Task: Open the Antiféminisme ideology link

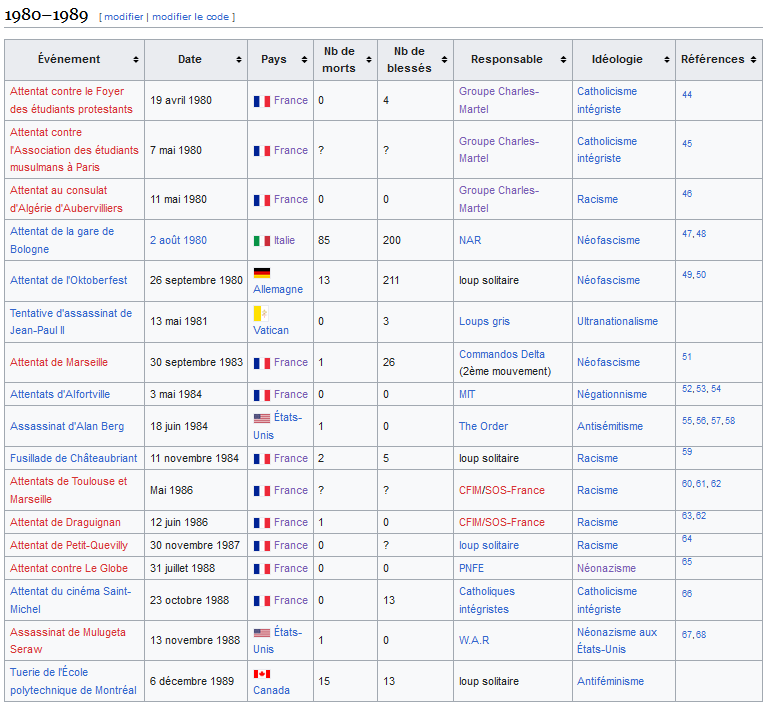Action: [610, 682]
